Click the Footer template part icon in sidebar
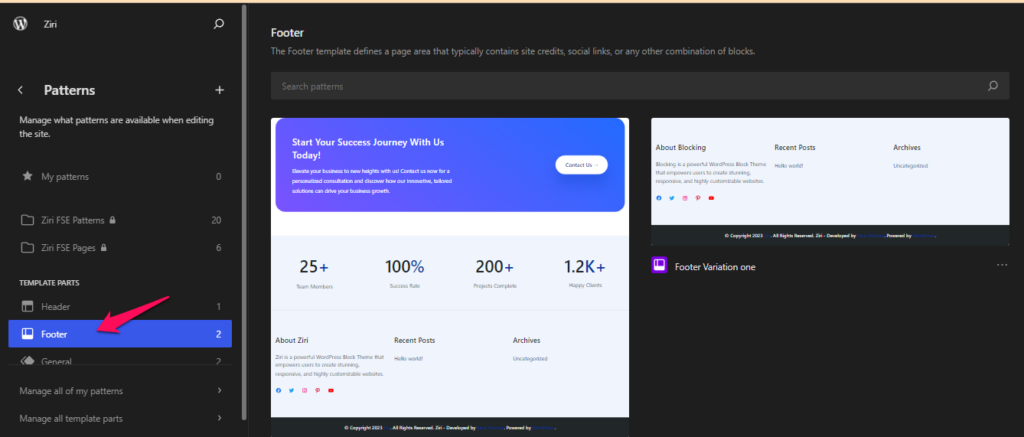This screenshot has width=1024, height=437. coord(27,334)
